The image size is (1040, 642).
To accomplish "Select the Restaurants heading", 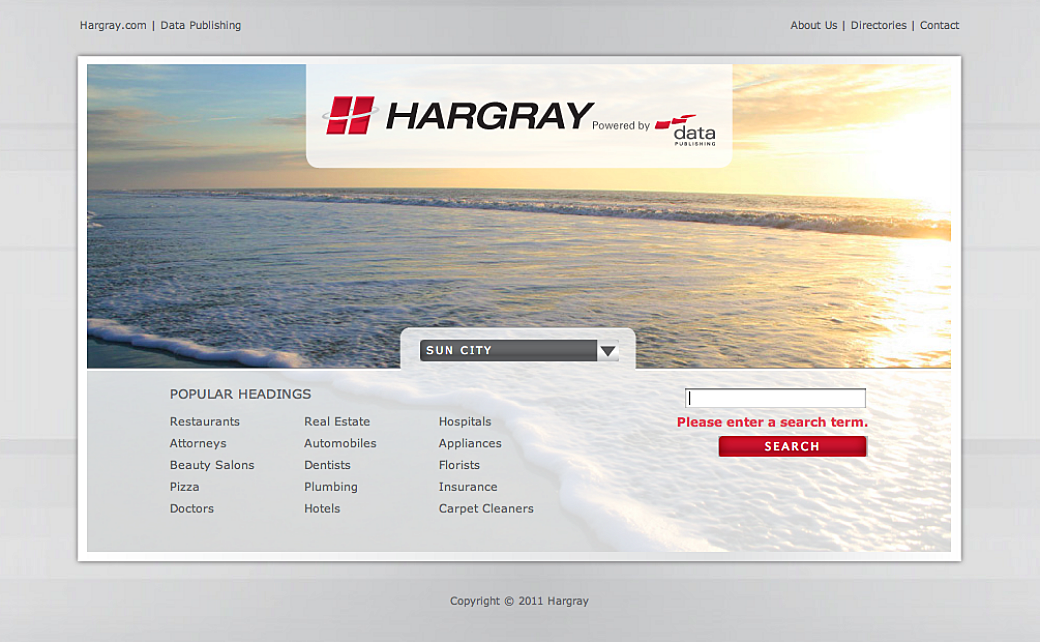I will [205, 422].
